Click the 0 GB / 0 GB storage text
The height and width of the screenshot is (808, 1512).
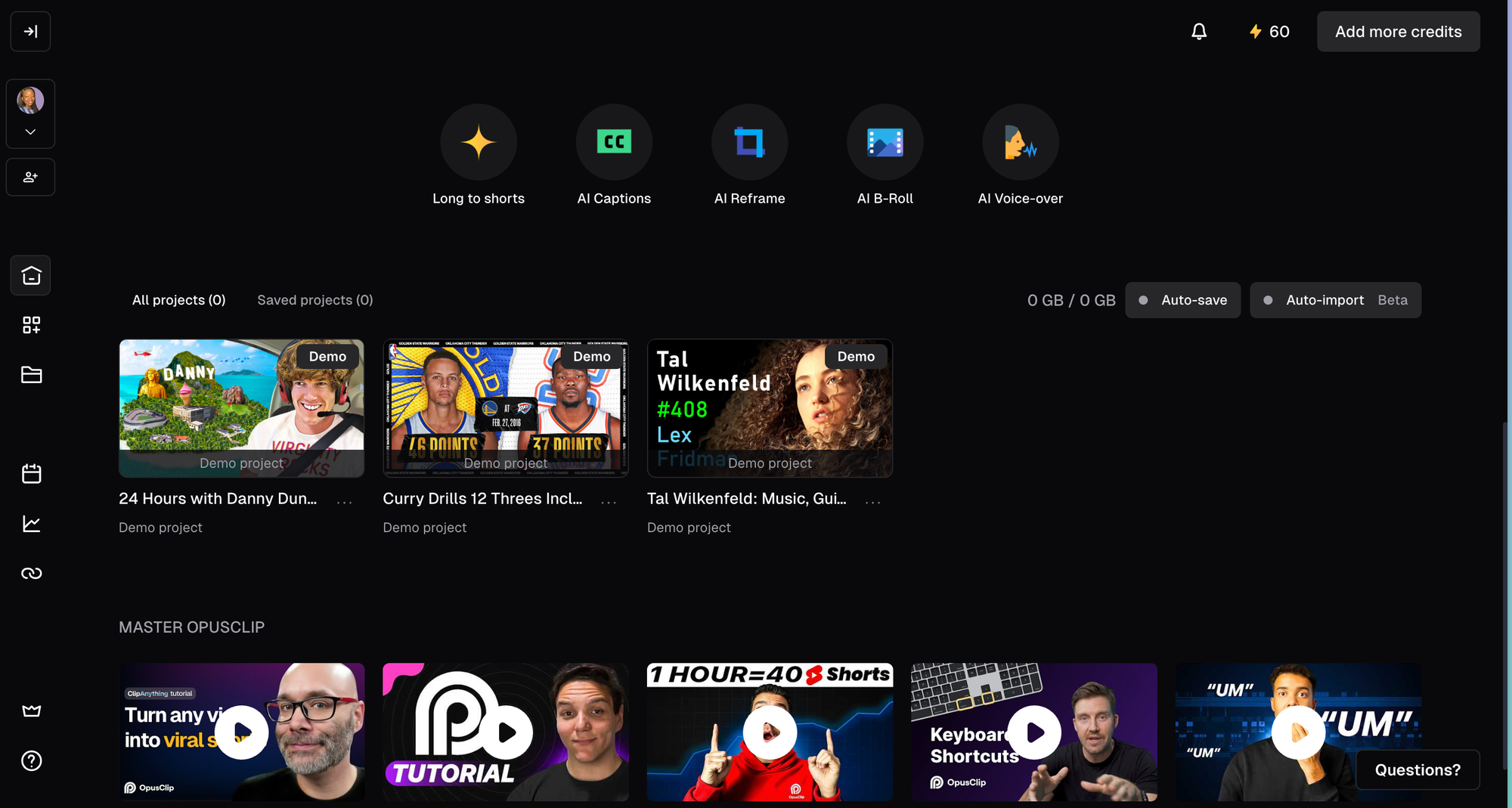[x=1071, y=300]
